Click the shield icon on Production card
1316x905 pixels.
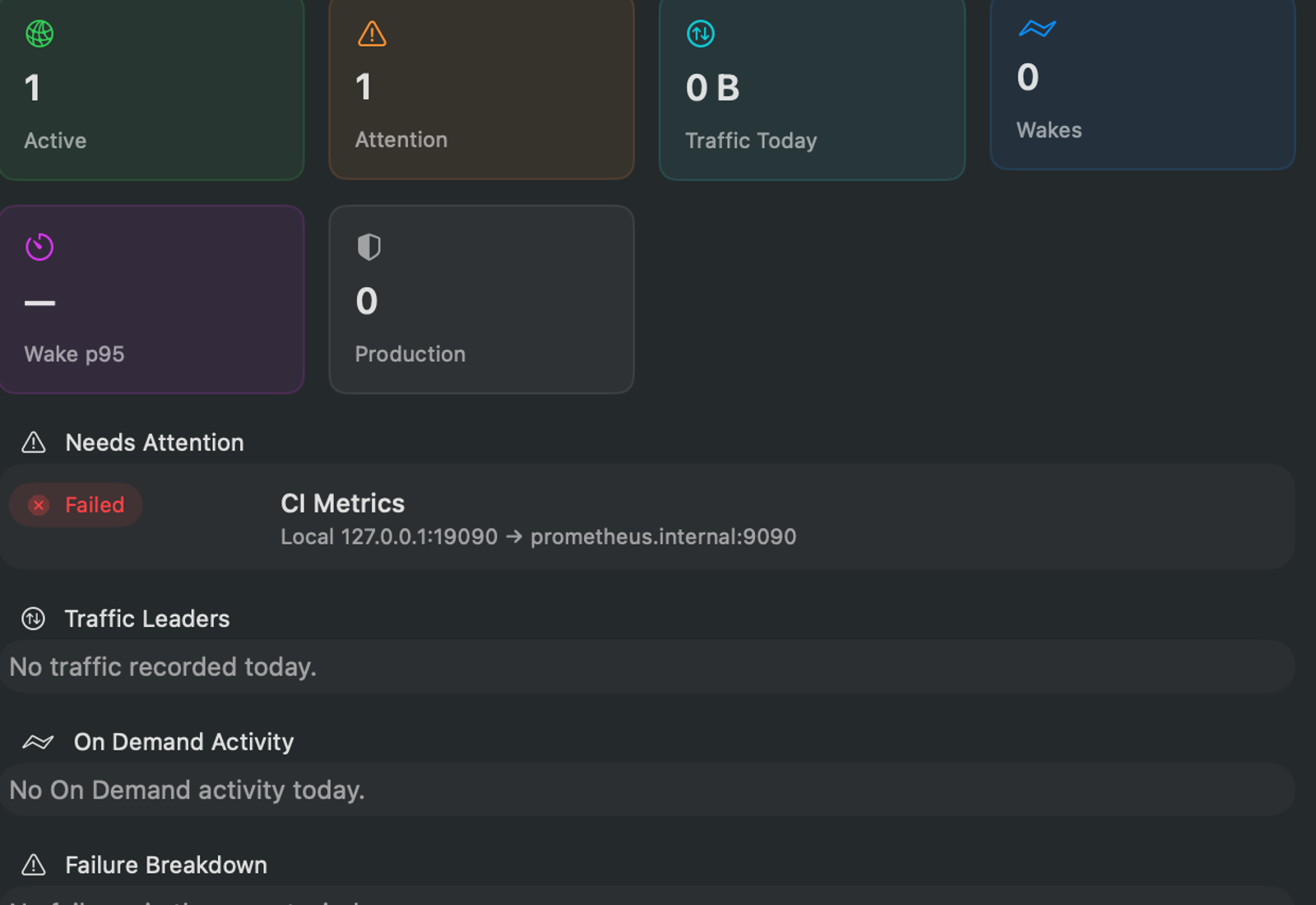point(369,247)
